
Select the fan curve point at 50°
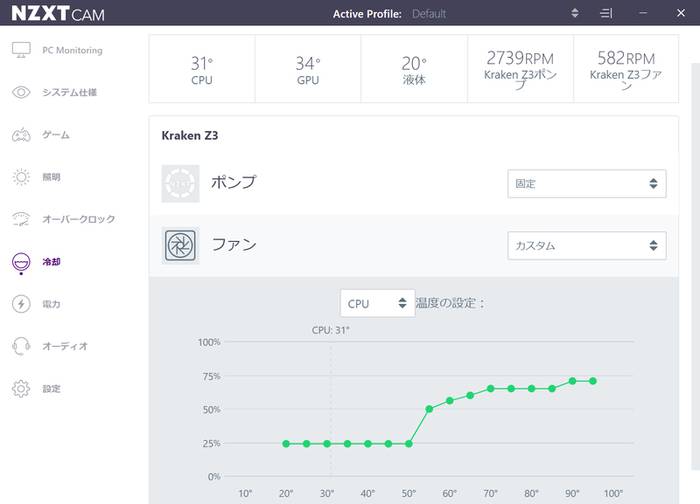(x=408, y=444)
